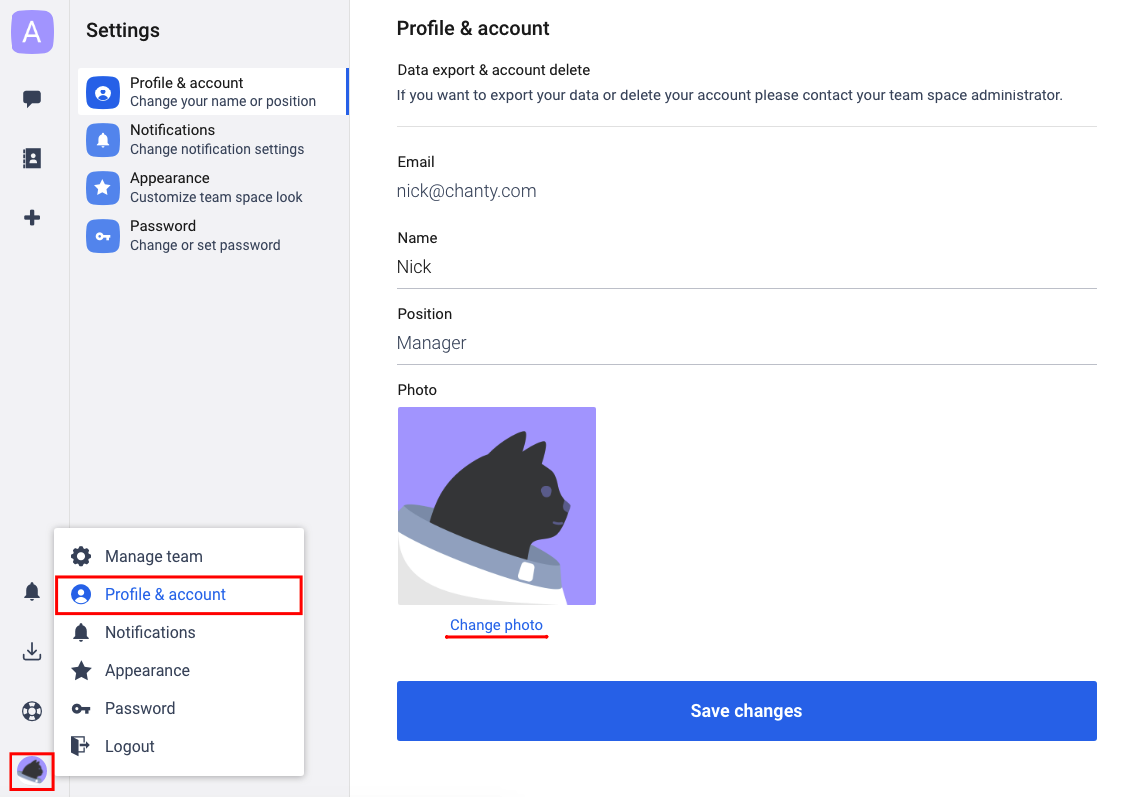Click the download apps icon
The width and height of the screenshot is (1138, 797).
coord(32,652)
